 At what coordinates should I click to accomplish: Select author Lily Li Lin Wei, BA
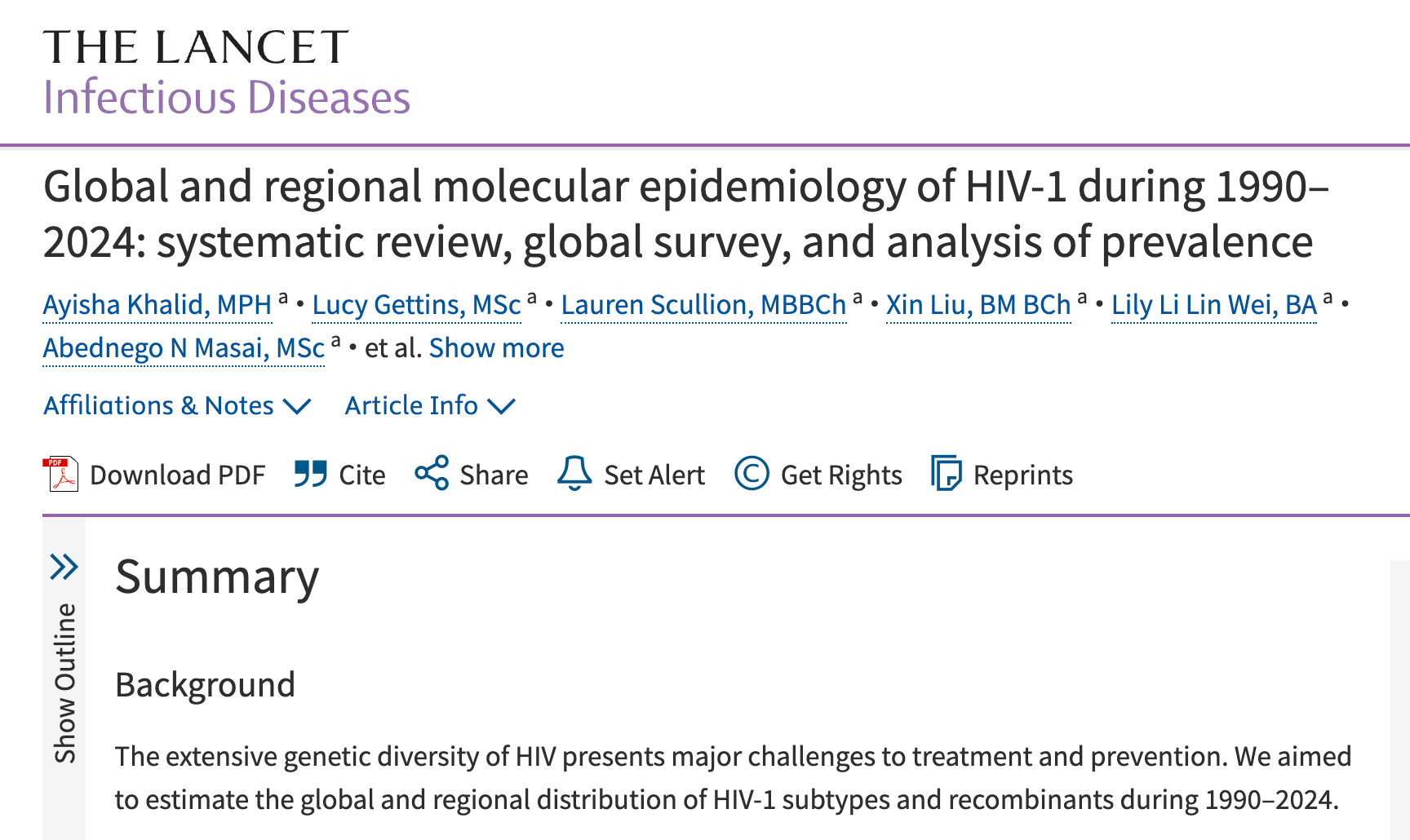[x=1214, y=305]
